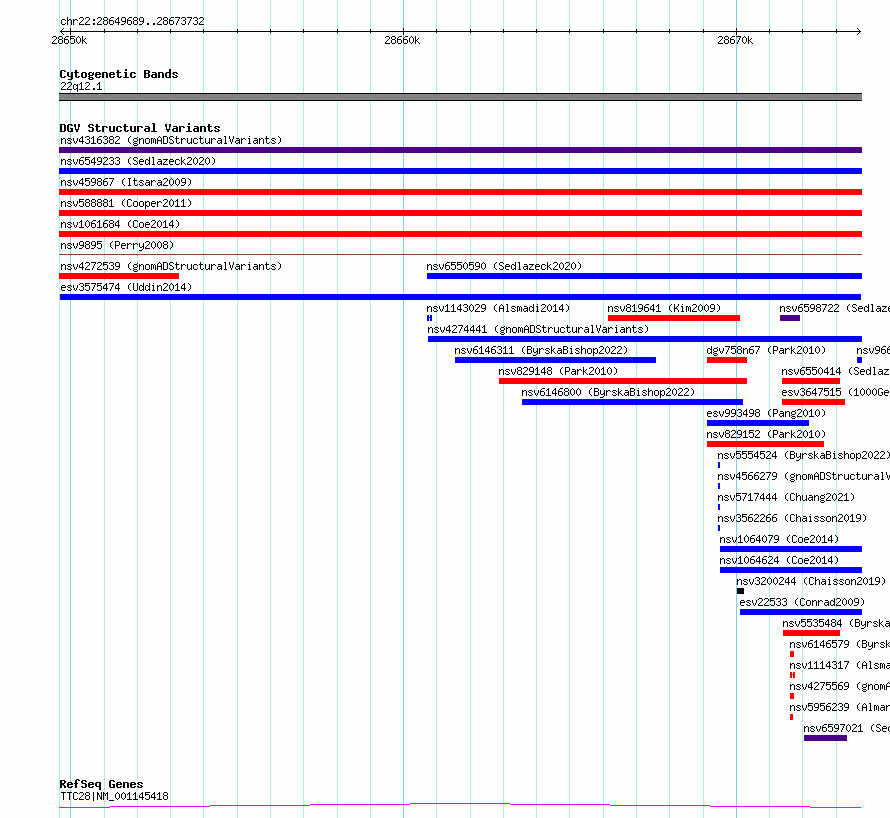Select the dgv758n67 (Park2010) red bar
This screenshot has height=818, width=890.
(727, 360)
